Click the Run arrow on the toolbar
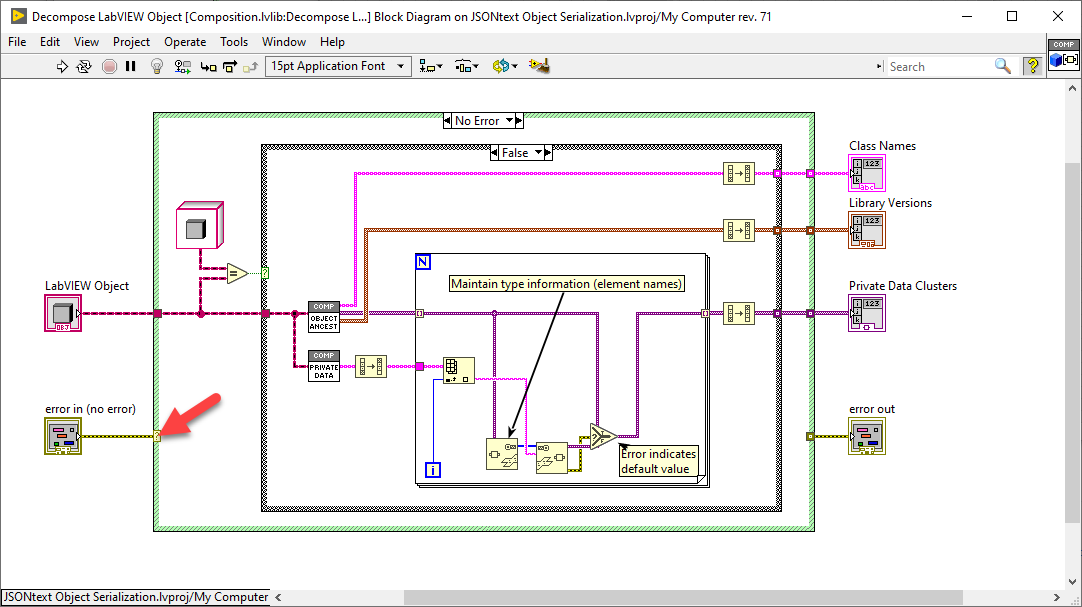 [62, 66]
